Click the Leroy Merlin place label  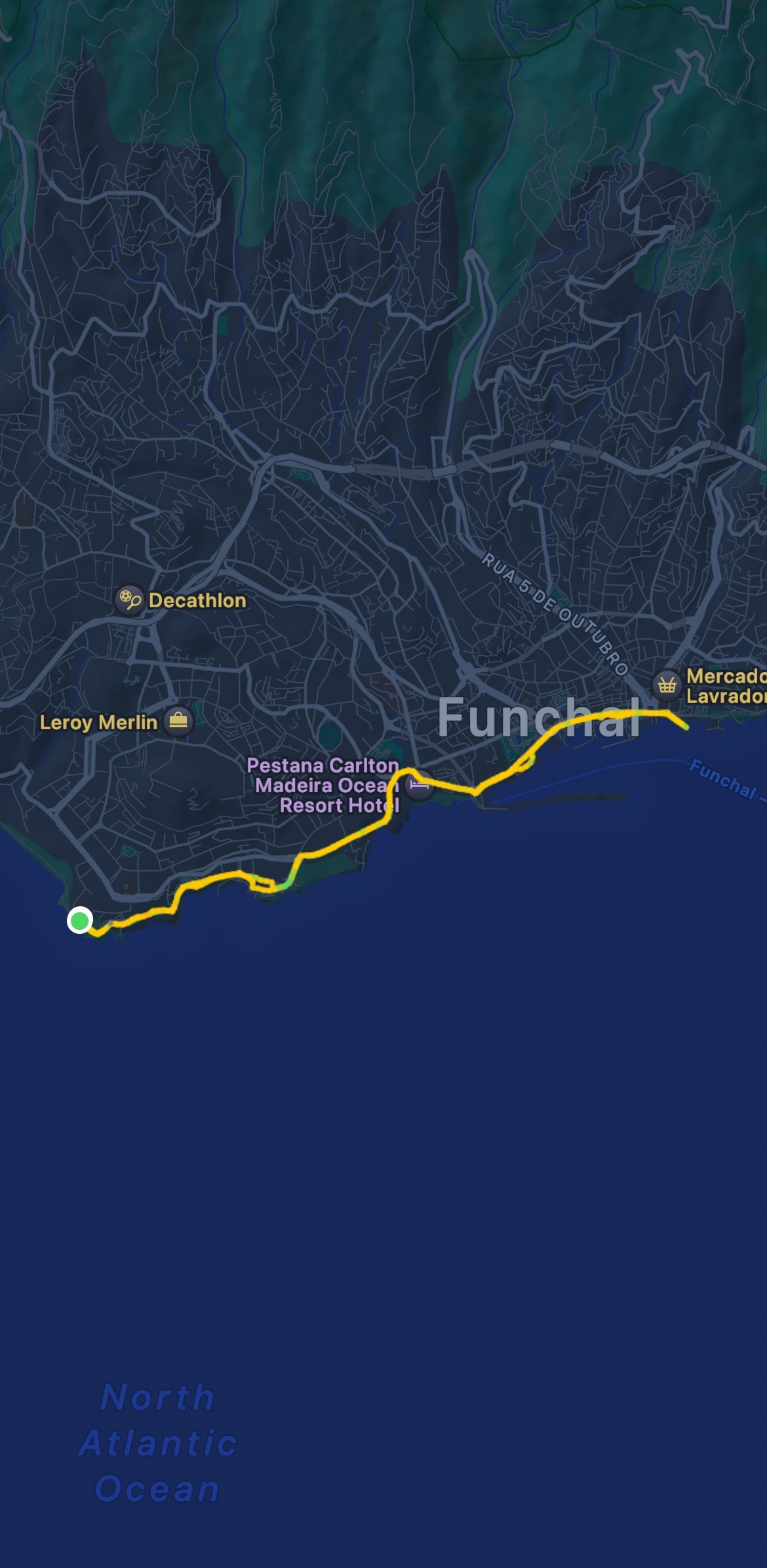pos(98,722)
